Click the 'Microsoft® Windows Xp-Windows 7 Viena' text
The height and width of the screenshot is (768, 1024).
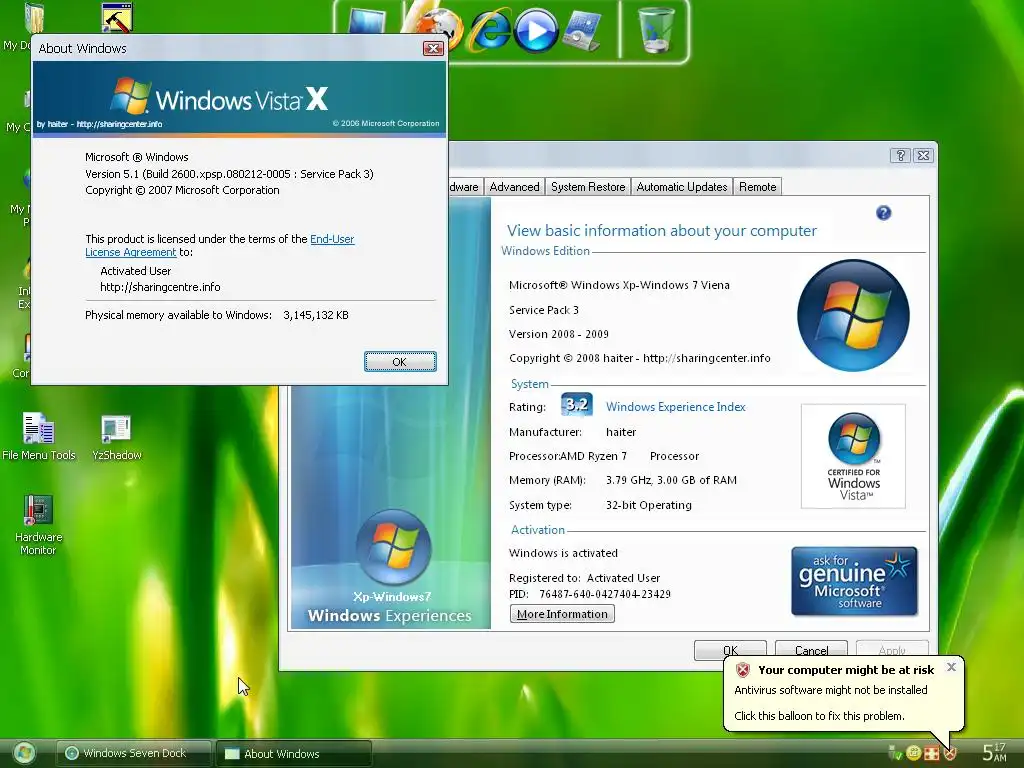click(619, 285)
